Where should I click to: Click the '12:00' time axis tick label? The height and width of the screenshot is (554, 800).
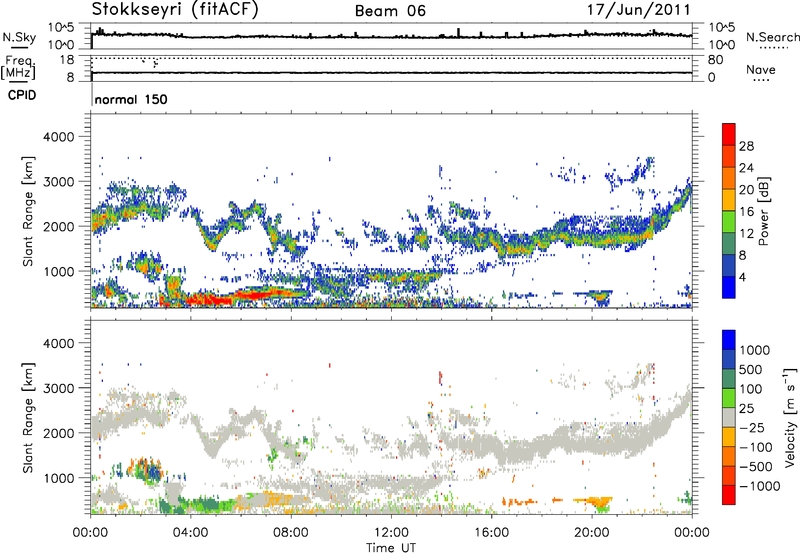tap(391, 533)
